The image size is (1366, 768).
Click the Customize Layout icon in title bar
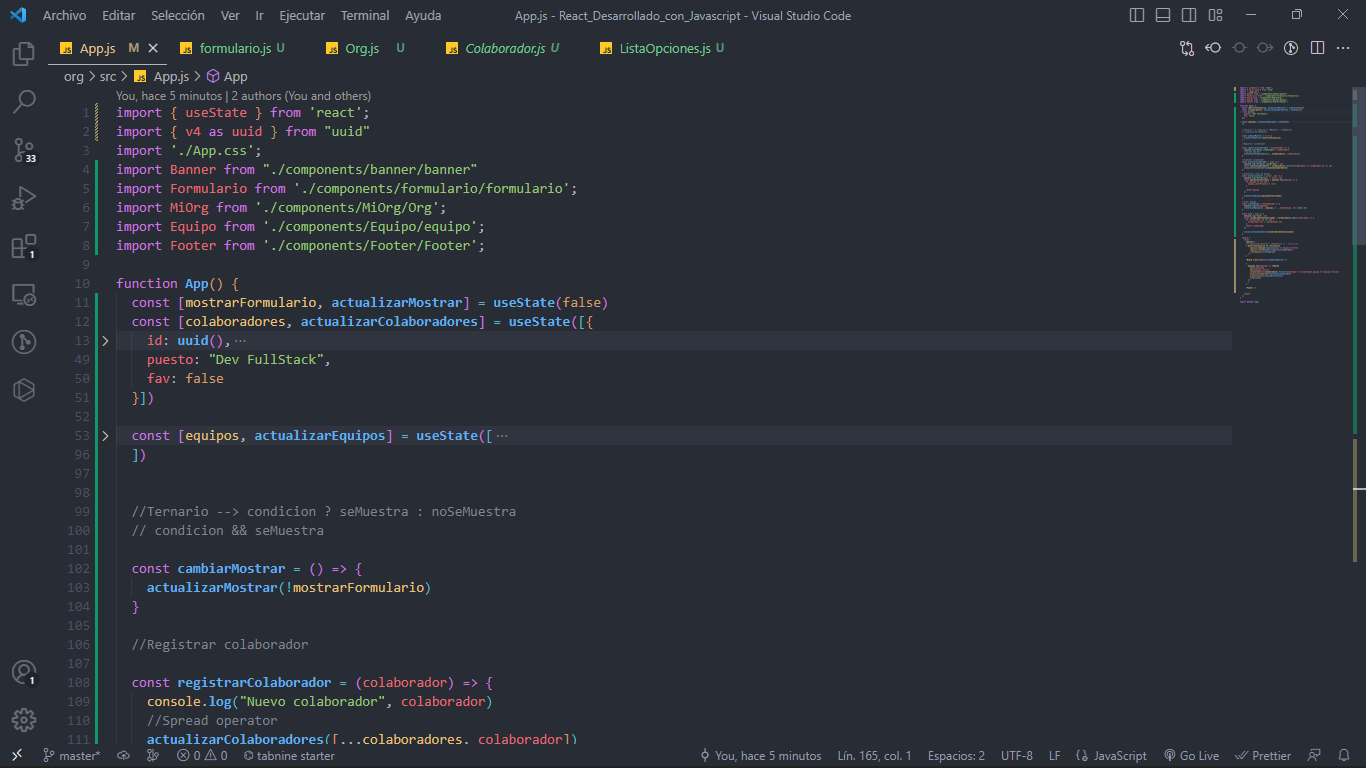coord(1215,15)
